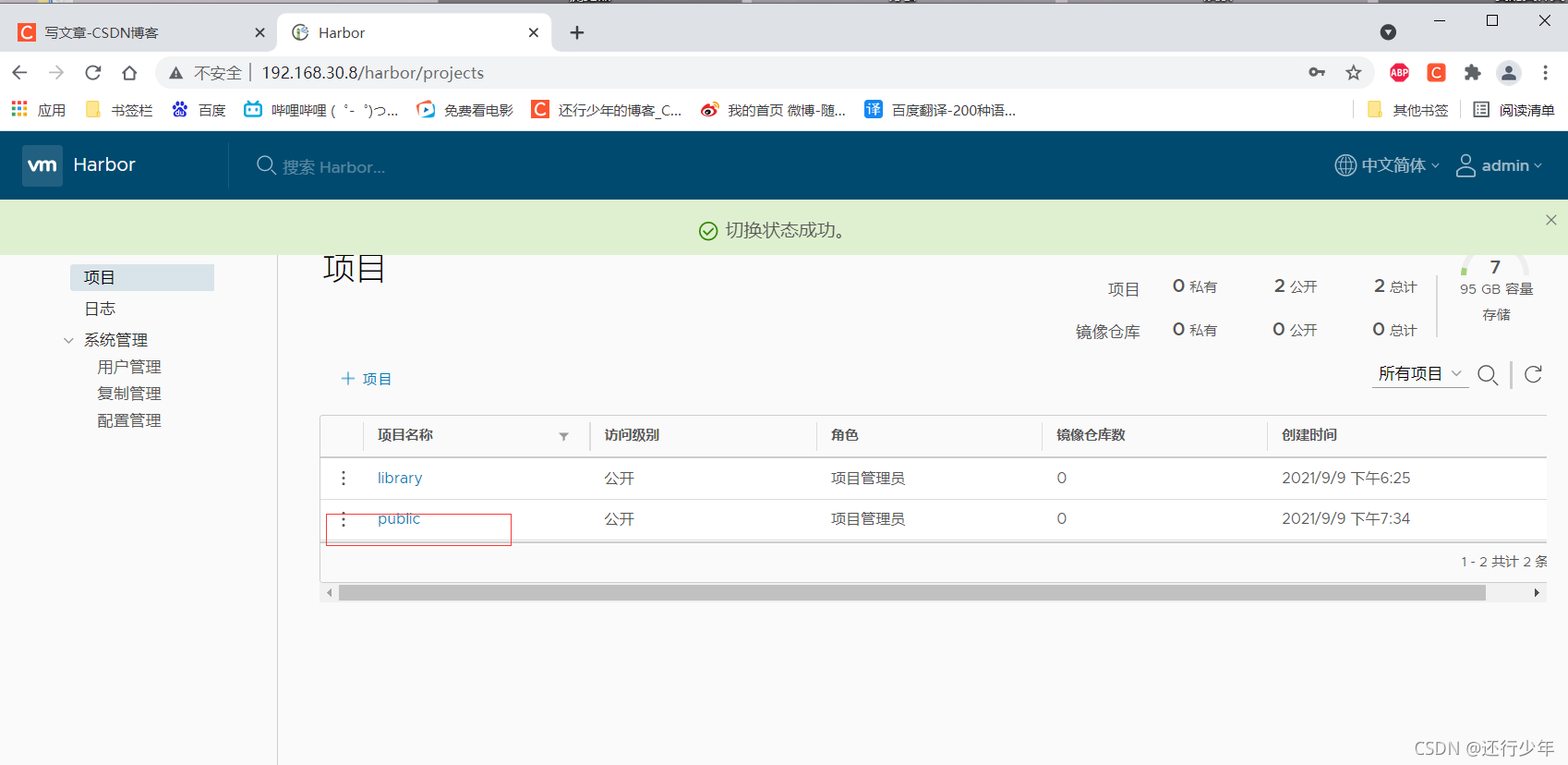The image size is (1568, 765).
Task: Focus the 搜索 Harbor search field
Action: click(x=334, y=166)
